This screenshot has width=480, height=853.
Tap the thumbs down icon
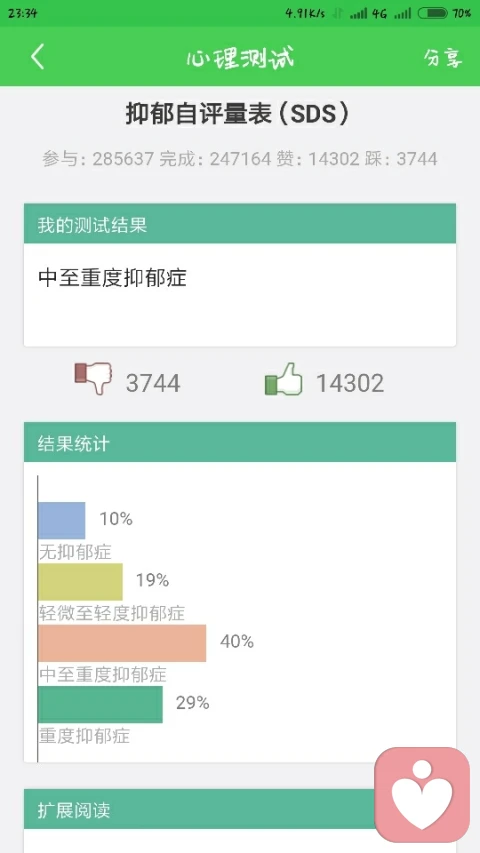click(x=93, y=379)
